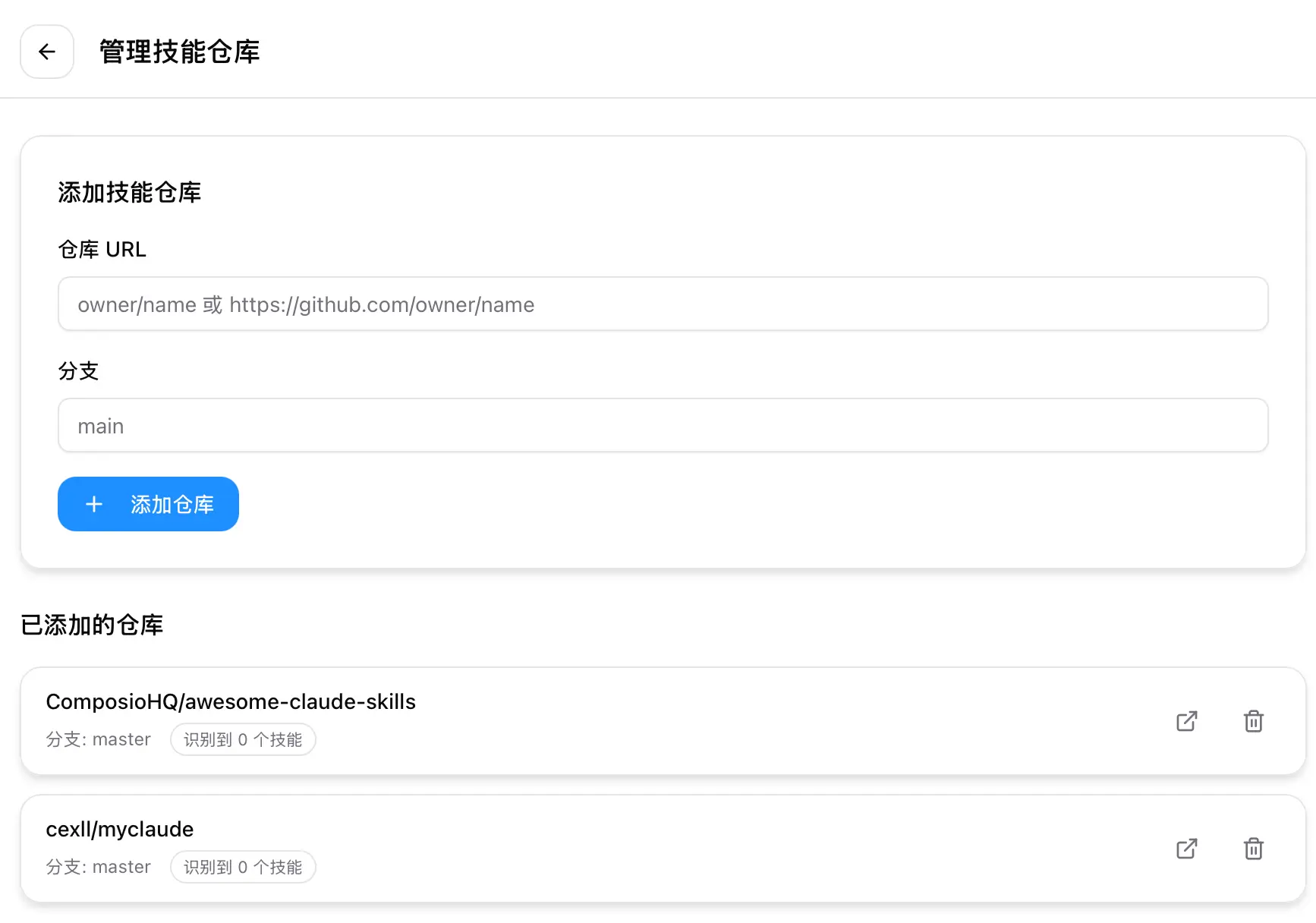Click the 分支 label above main field
This screenshot has height=923, width=1316.
79,371
